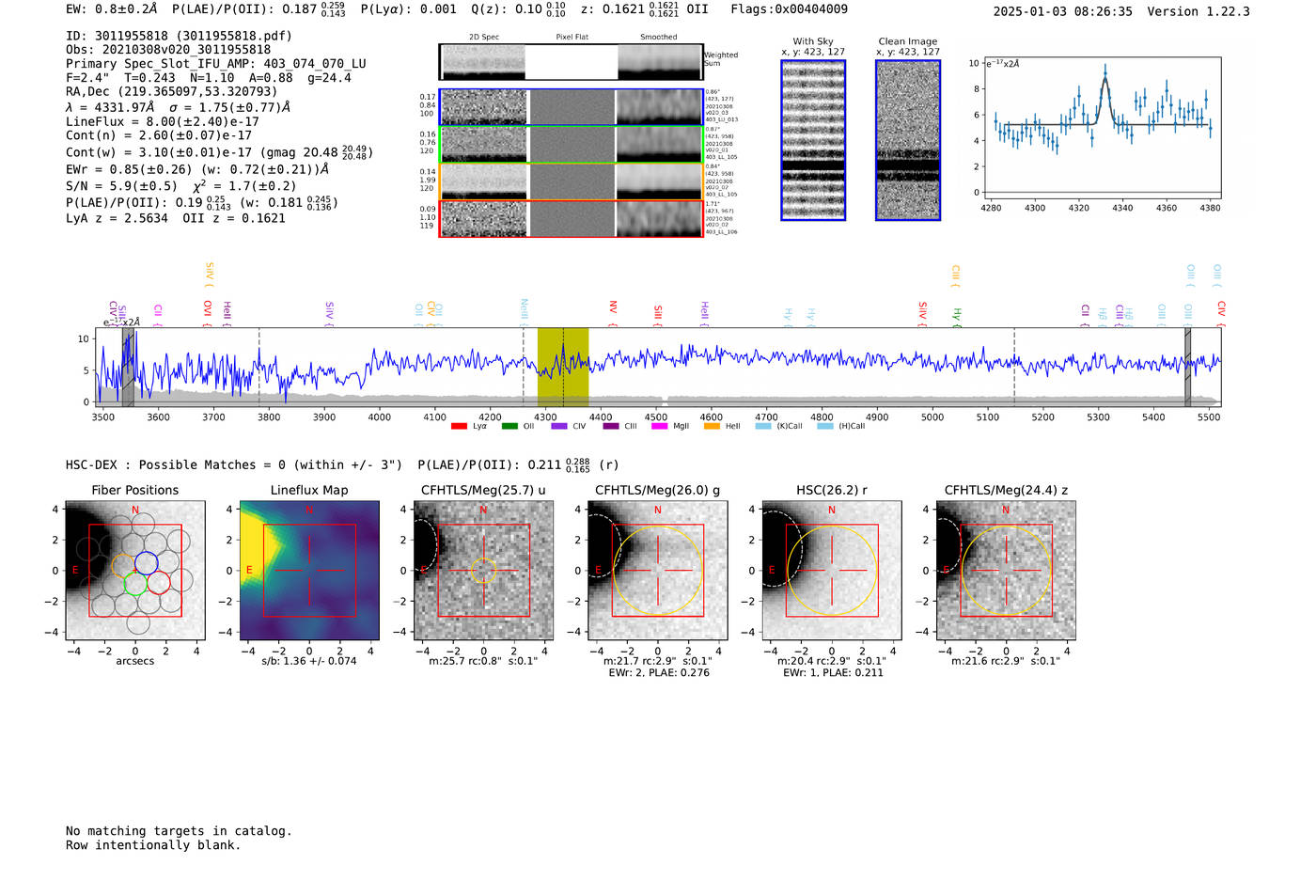The width and height of the screenshot is (1316, 896).
Task: Click the EWr: 2, PLAE: 0.276 caption
Action: (659, 673)
